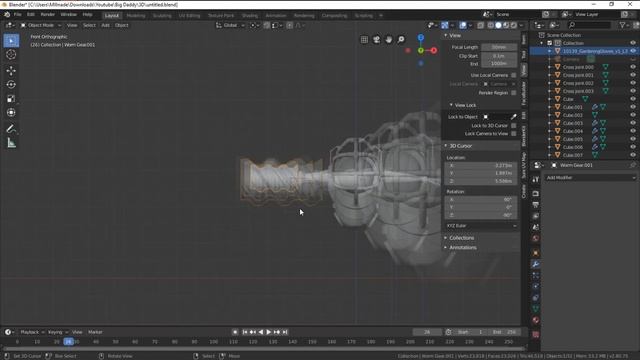Click the red X axis on navigation gizmo
The width and height of the screenshot is (640, 360).
[x=433, y=50]
